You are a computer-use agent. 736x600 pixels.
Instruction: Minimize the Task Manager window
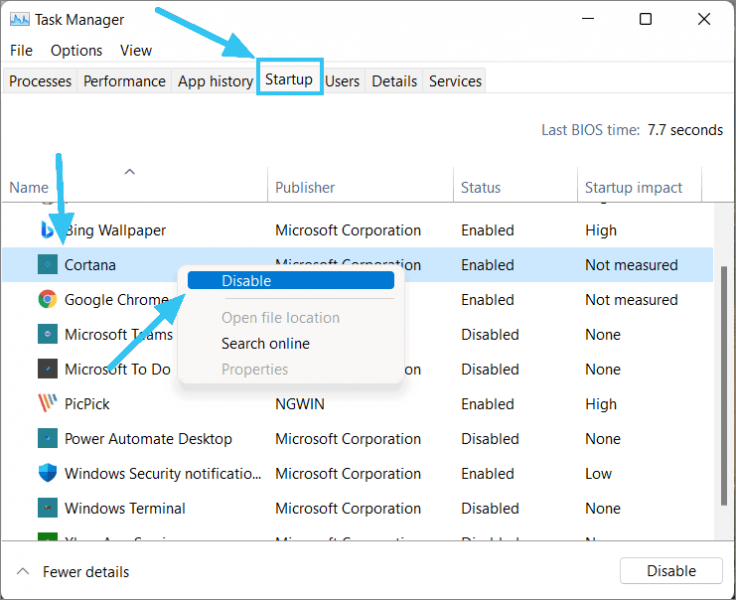tap(588, 19)
